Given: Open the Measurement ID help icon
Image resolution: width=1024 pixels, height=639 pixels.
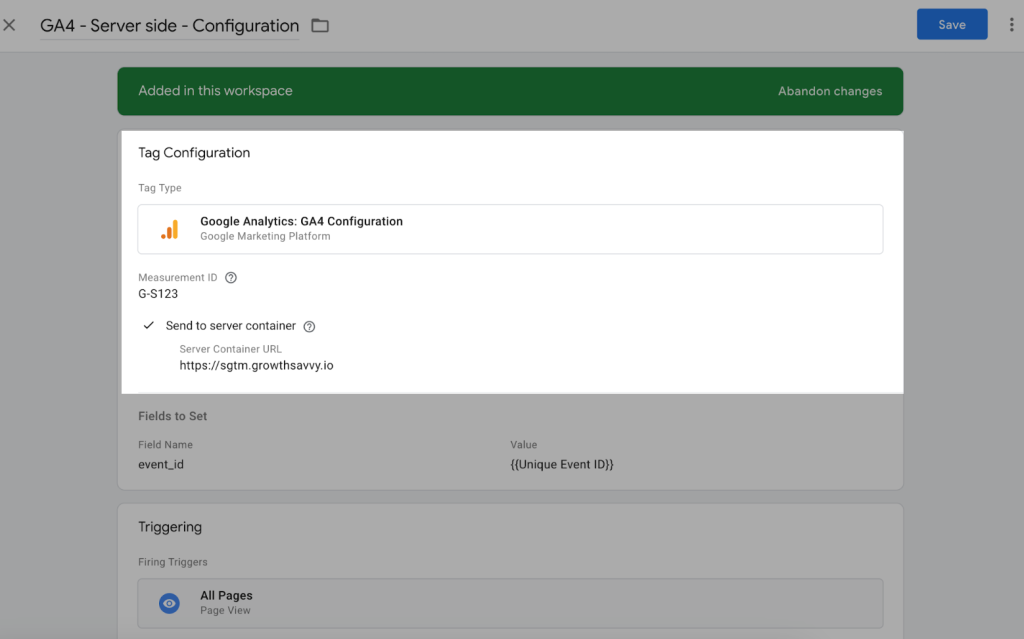Looking at the screenshot, I should (231, 278).
